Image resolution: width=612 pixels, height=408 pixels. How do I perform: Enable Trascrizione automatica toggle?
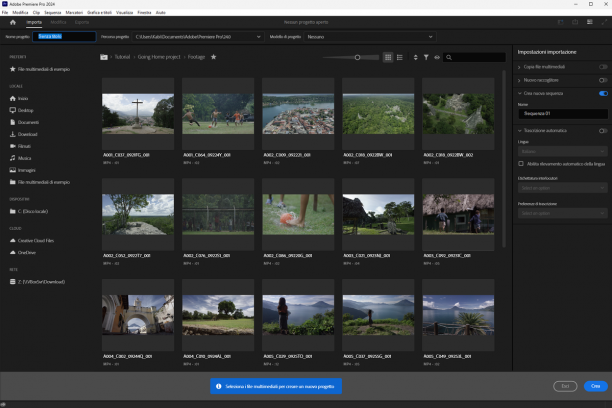tap(603, 130)
